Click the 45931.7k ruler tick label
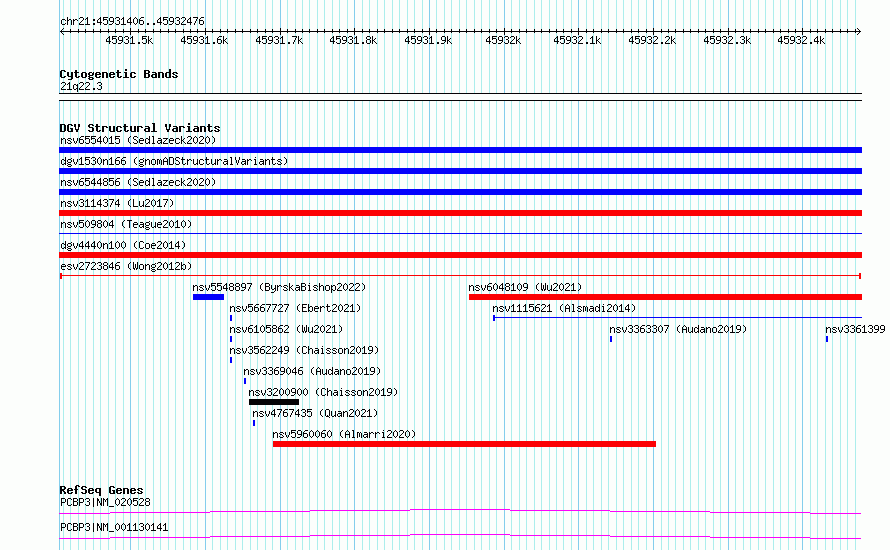 (x=279, y=40)
